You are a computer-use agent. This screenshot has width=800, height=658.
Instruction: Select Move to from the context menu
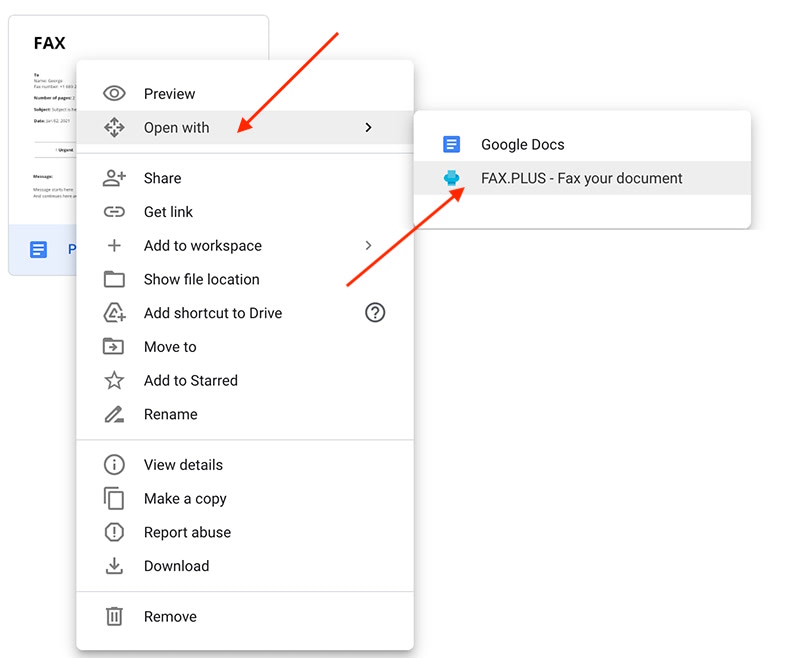(170, 347)
